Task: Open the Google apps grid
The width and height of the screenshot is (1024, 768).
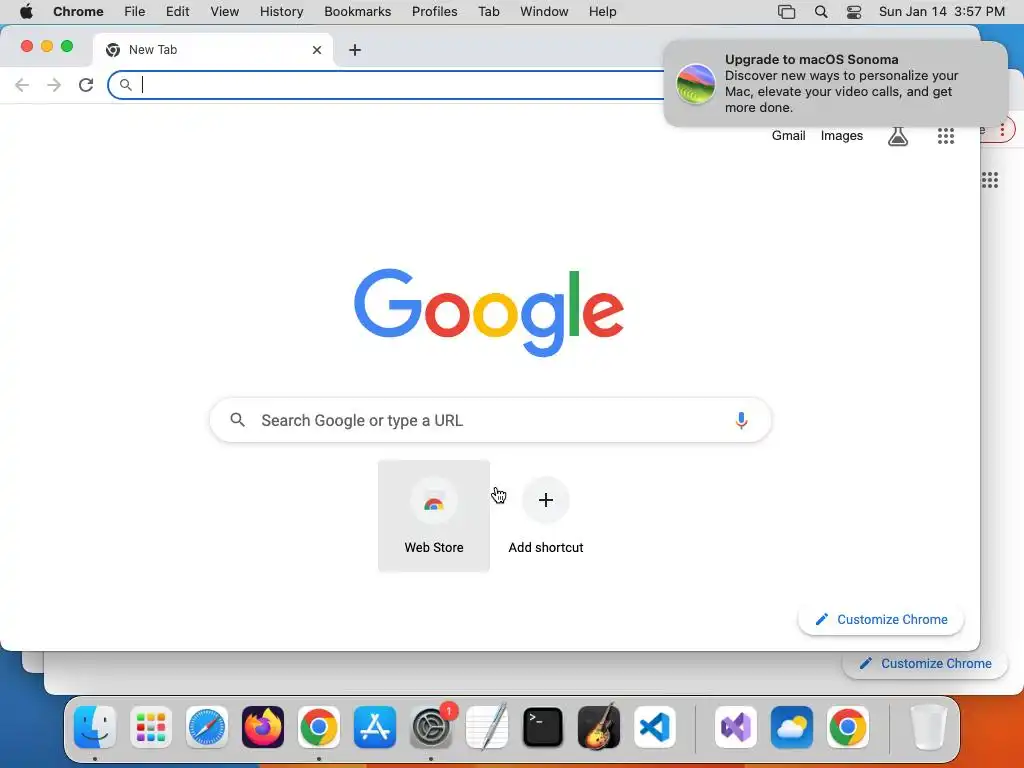Action: [946, 136]
